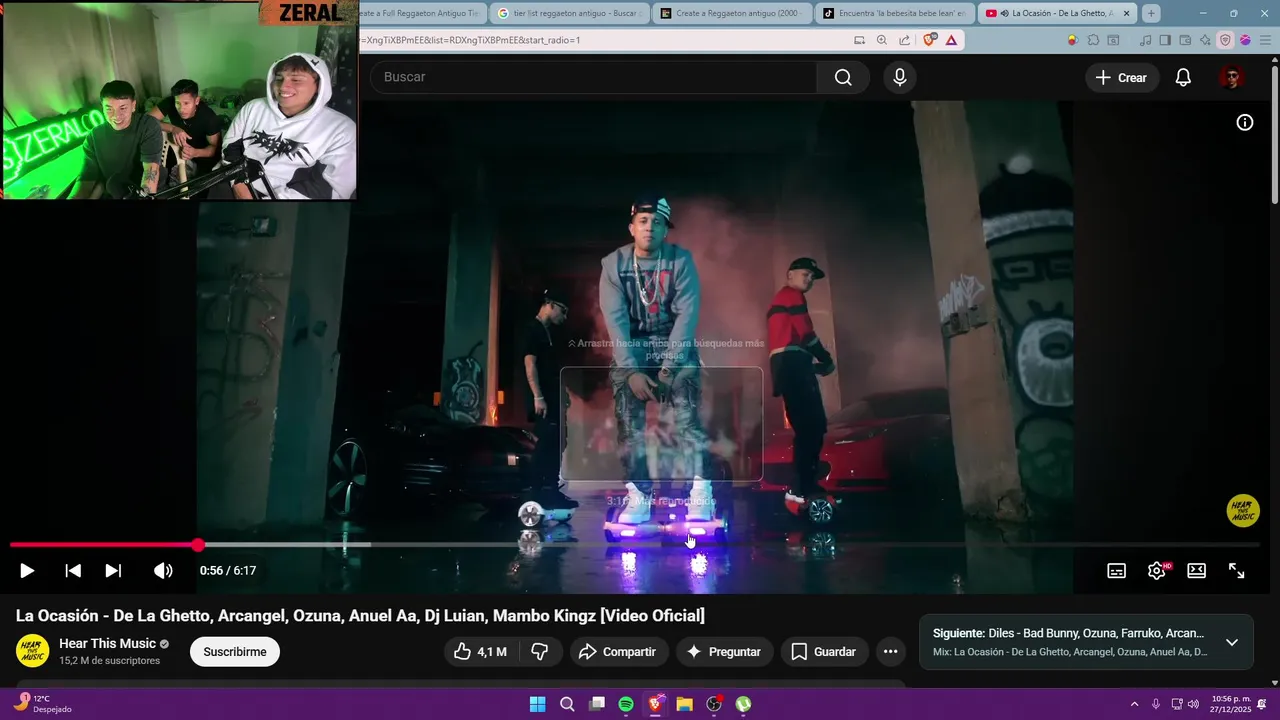Viewport: 1280px width, 720px height.
Task: Close the La Ocasión browser tab
Action: (x=1127, y=13)
